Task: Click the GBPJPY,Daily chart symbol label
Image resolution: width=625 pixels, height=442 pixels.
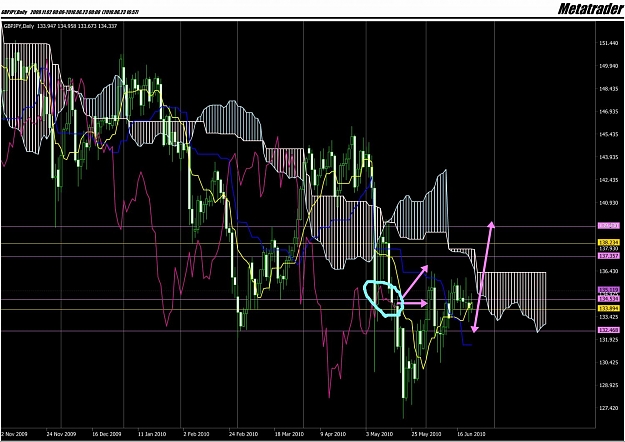Action: 18,26
